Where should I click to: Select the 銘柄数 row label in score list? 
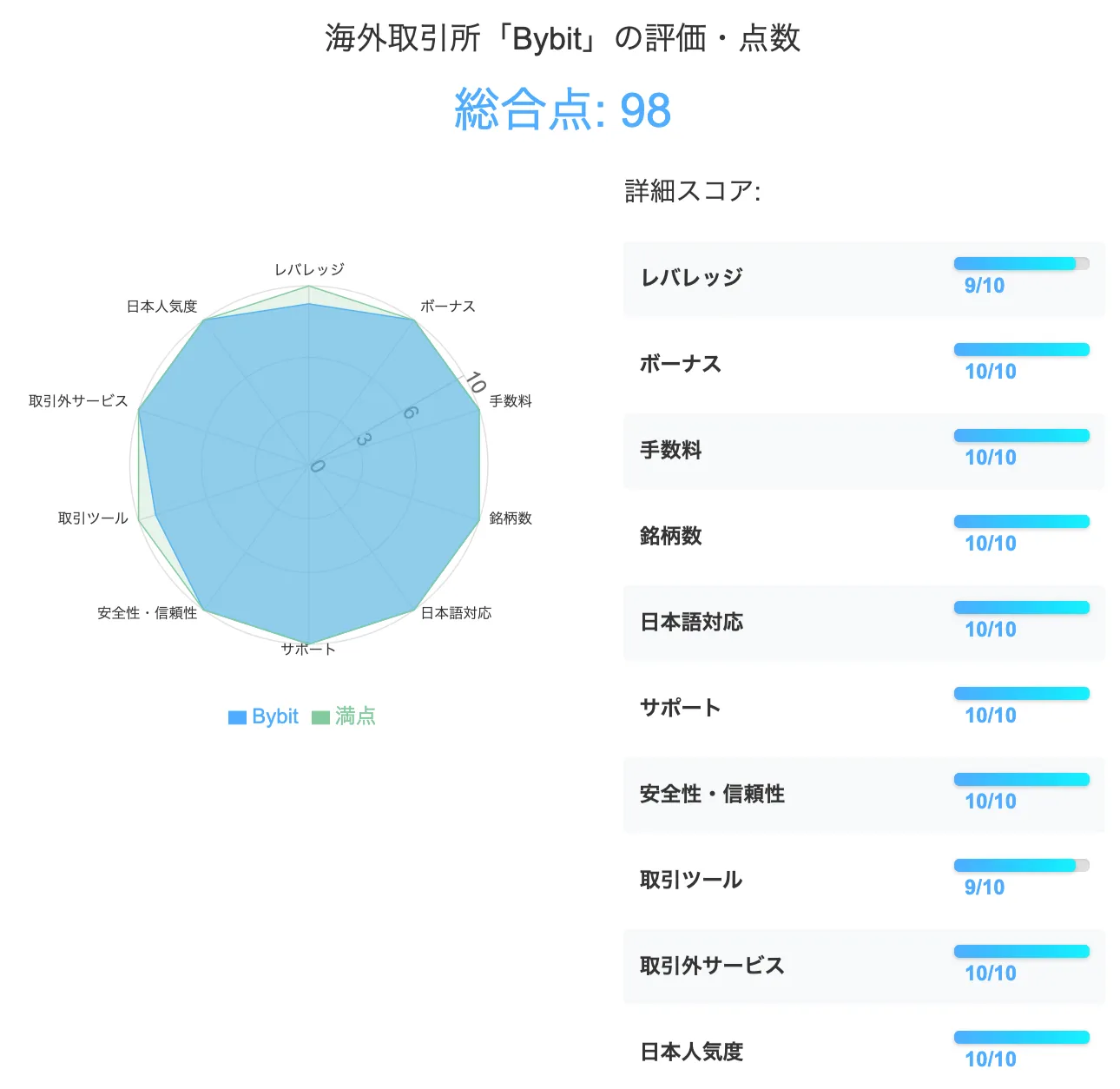[x=671, y=536]
